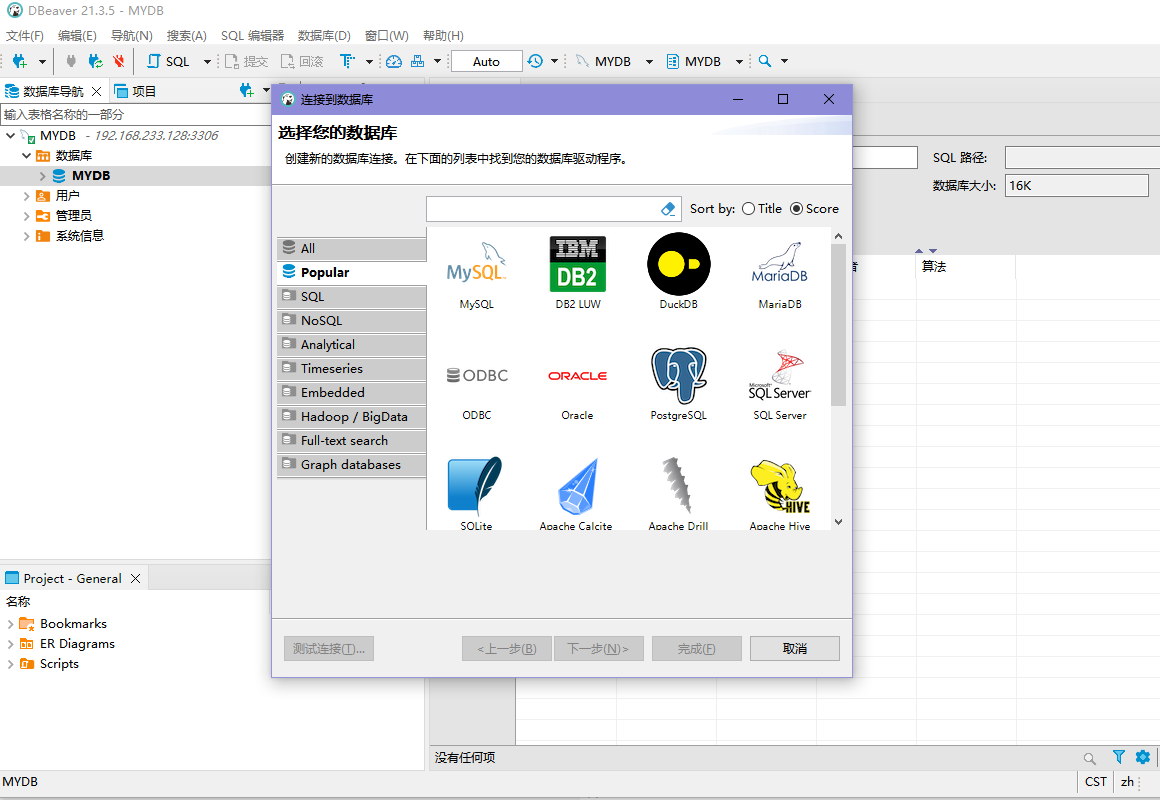Expand the Bookmarks project folder

pos(10,624)
